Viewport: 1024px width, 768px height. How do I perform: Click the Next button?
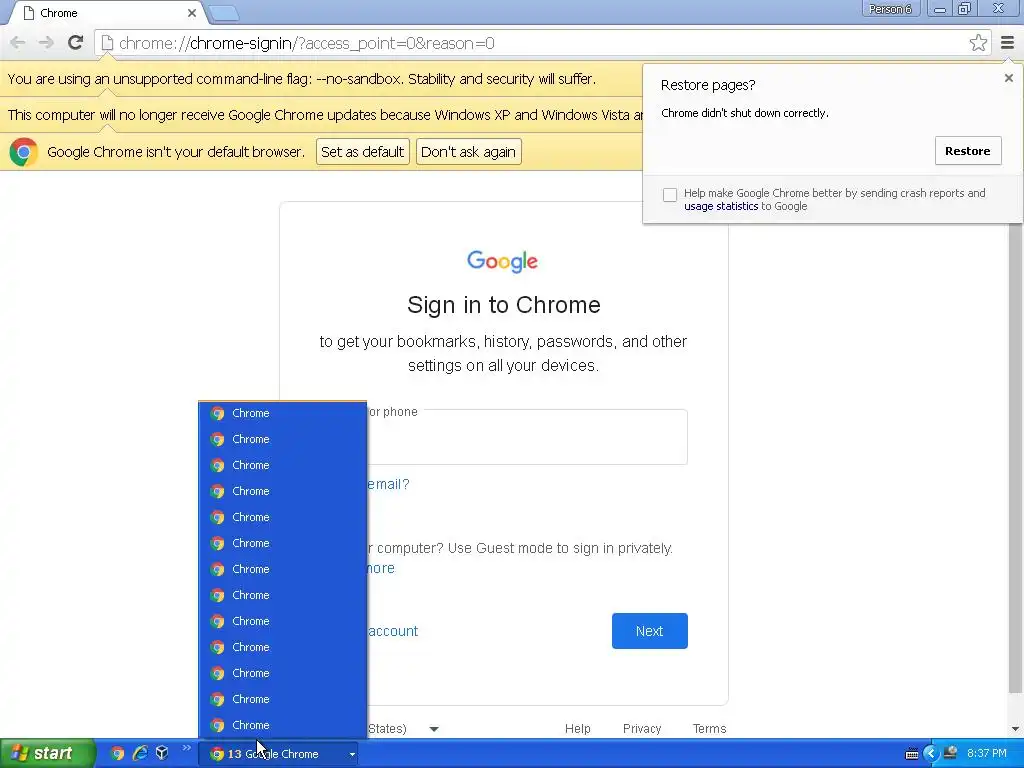click(649, 631)
